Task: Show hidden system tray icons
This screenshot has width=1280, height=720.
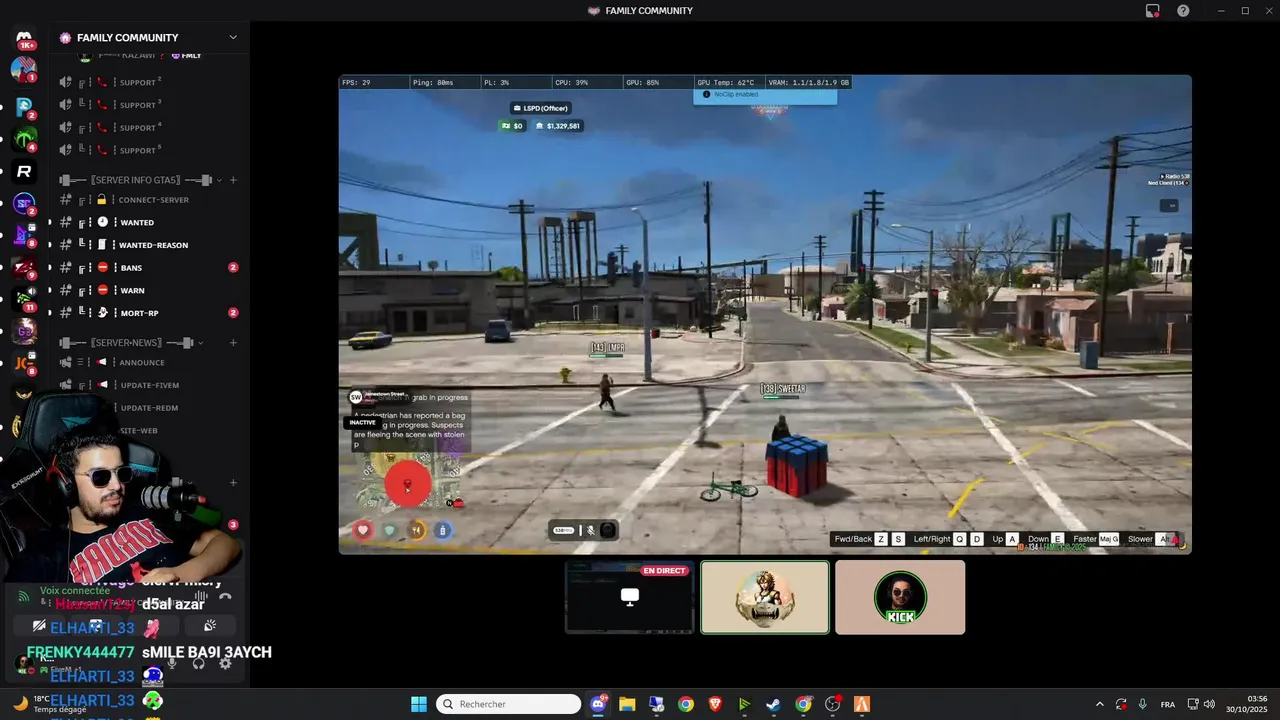Action: (x=1100, y=704)
